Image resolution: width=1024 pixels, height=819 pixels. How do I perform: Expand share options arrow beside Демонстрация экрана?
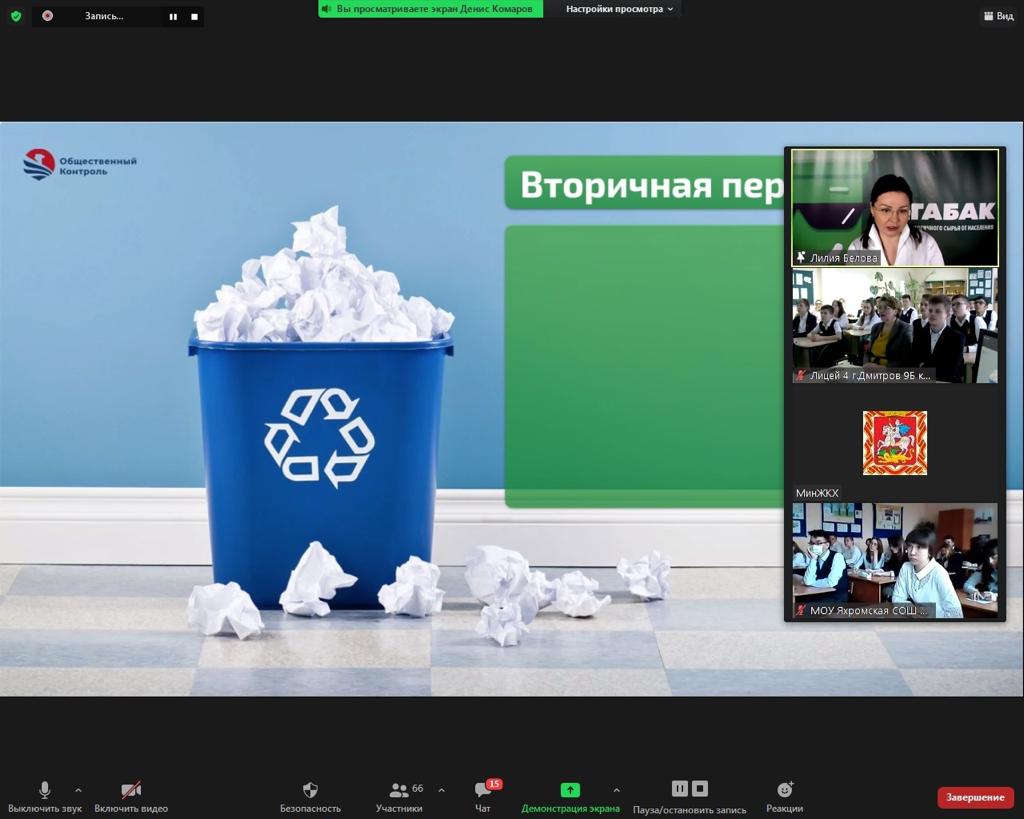(616, 790)
